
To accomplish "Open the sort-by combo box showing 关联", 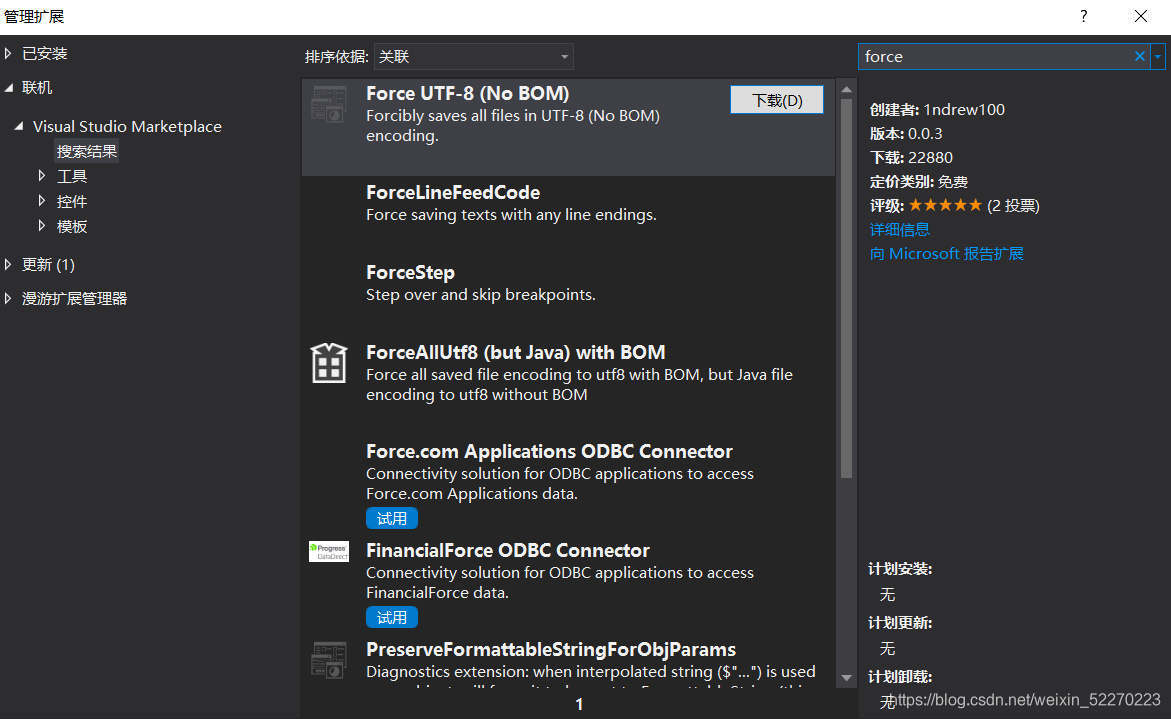I will click(473, 57).
